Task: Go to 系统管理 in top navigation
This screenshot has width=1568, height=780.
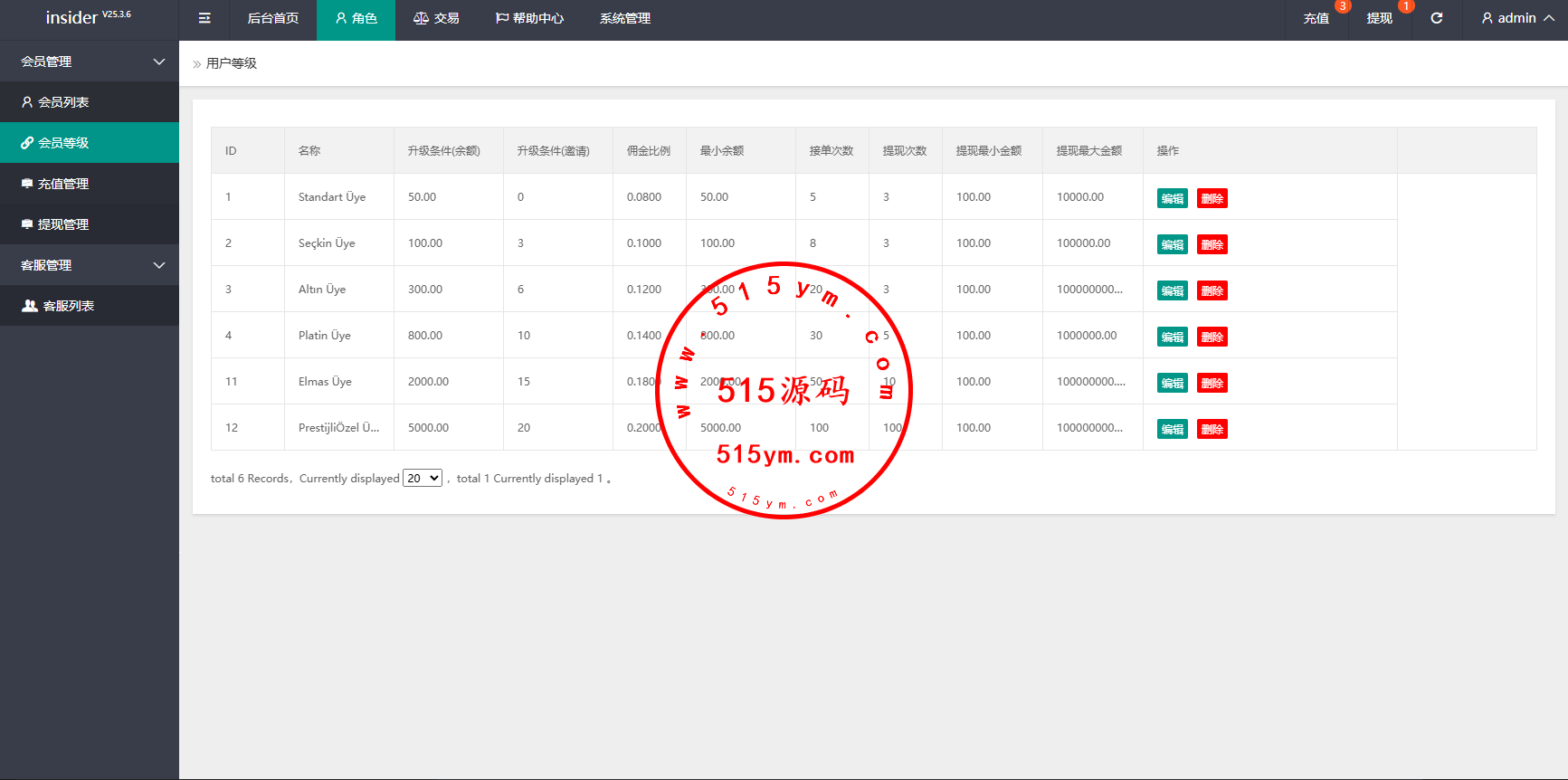Action: (x=624, y=19)
